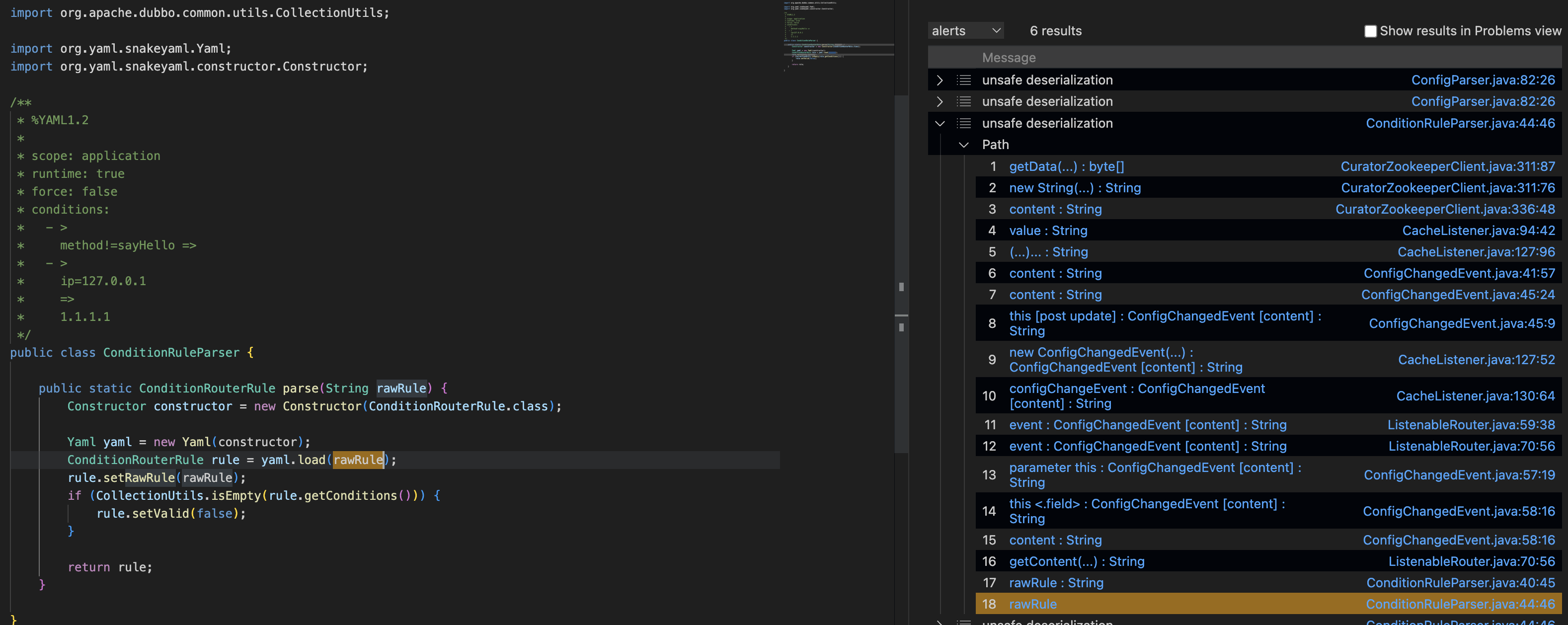Select path step 9 new ConfigChangedEvent(...) entry
The height and width of the screenshot is (625, 1568).
(x=1125, y=360)
